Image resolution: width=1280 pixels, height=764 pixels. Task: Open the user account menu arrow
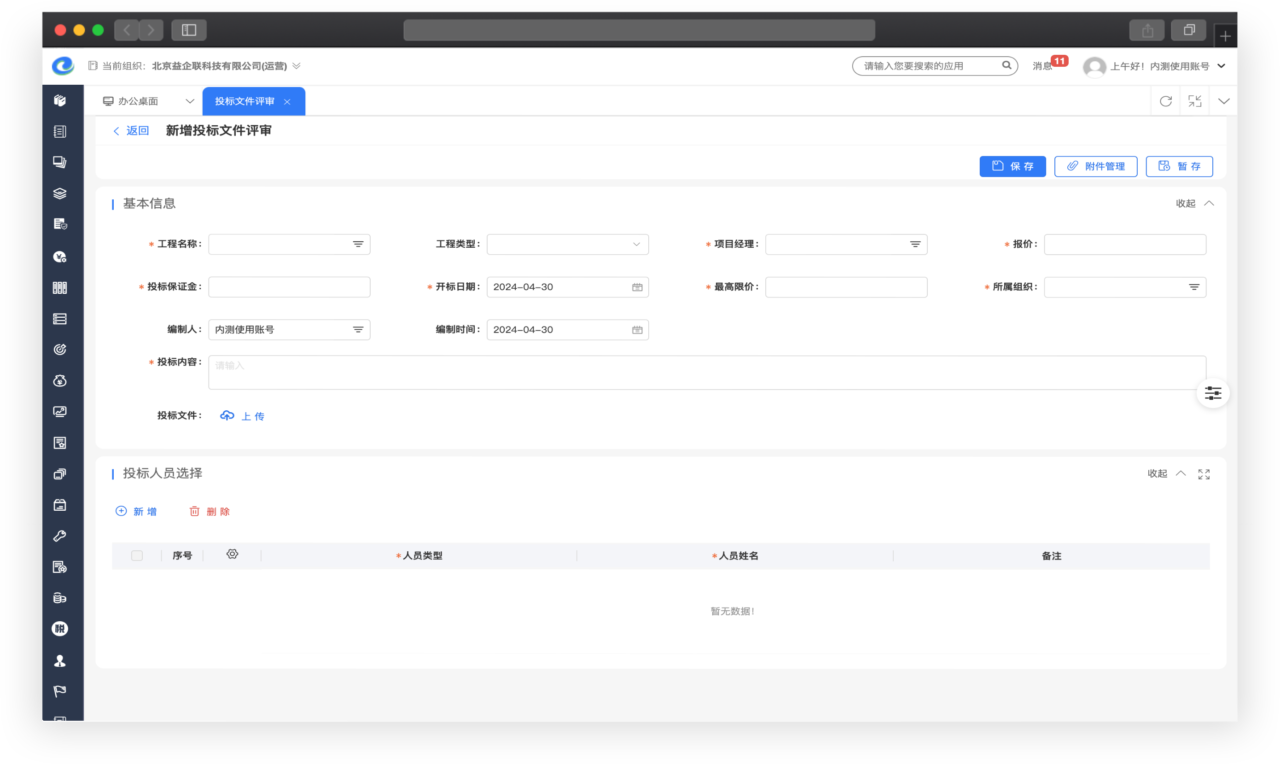1221,66
